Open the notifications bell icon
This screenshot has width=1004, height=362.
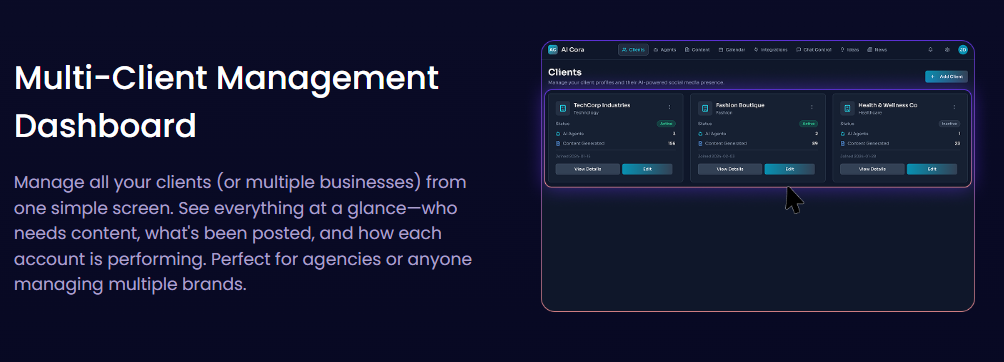coord(930,49)
